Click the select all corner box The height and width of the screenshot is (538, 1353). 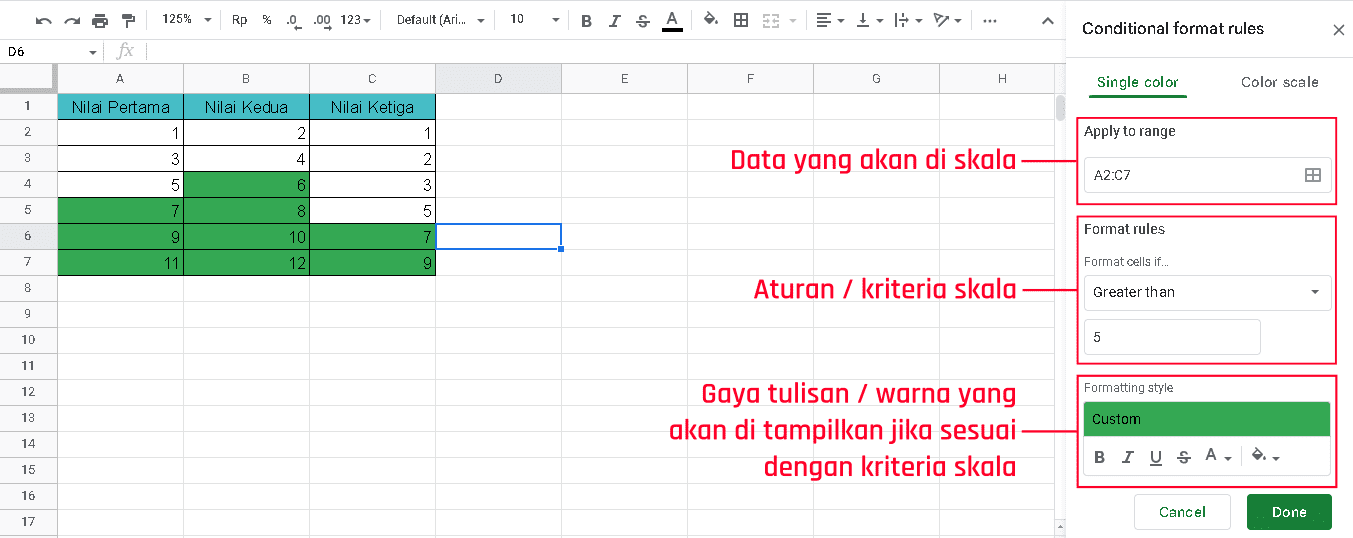tap(28, 79)
